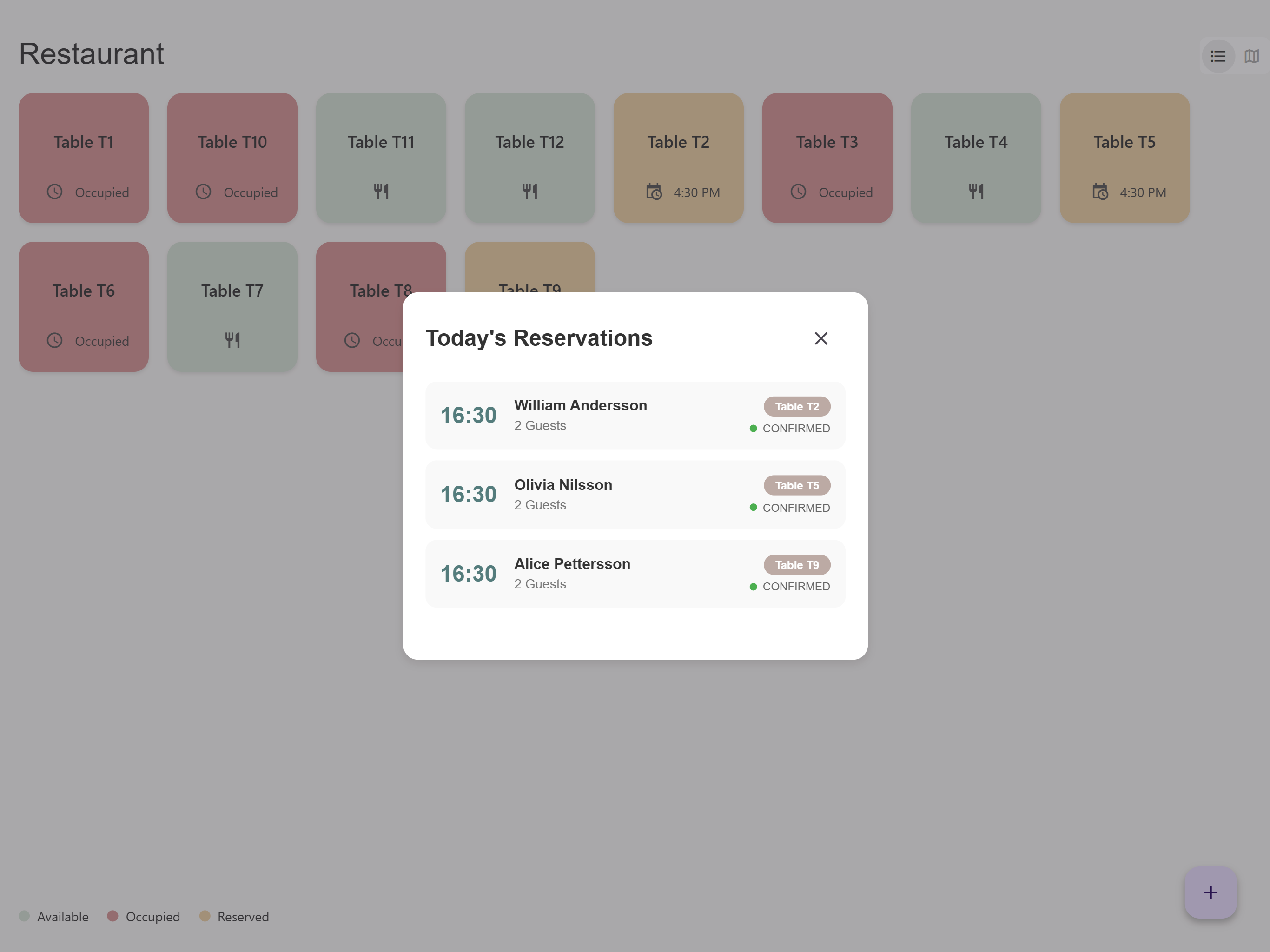
Task: Click cutlery icon on Table T7
Action: (232, 340)
